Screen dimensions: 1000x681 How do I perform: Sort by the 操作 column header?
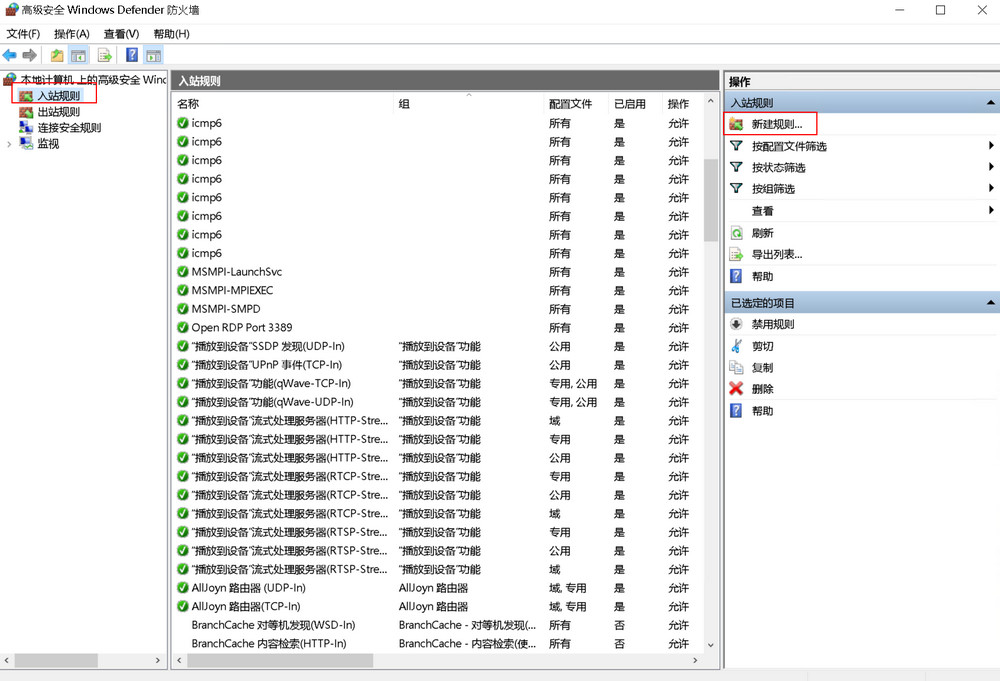[x=682, y=103]
